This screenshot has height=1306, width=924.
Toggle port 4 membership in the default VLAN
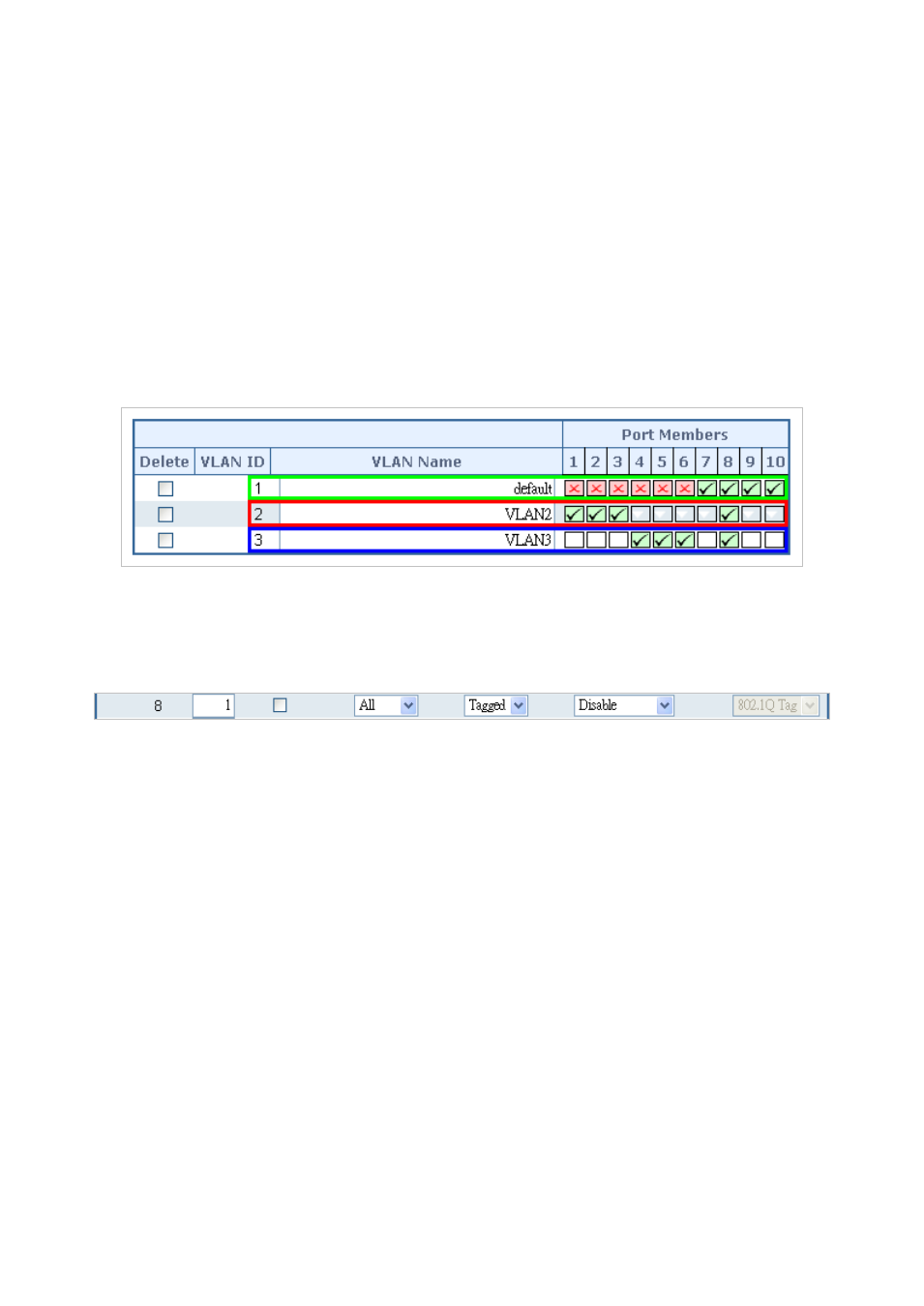point(641,489)
